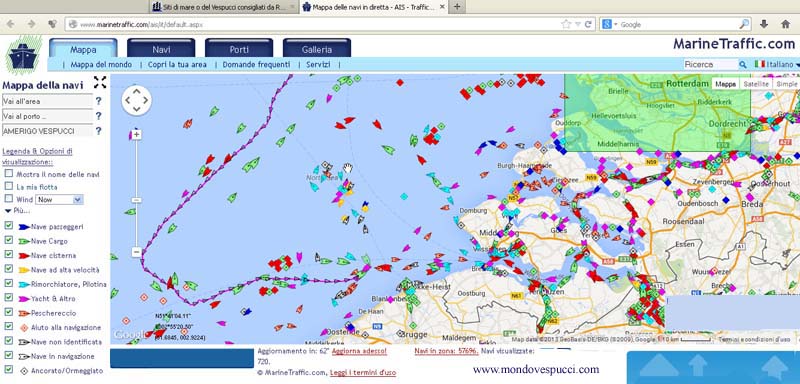
Task: Enable Mostra il nome delle navi checkbox
Action: coord(9,173)
